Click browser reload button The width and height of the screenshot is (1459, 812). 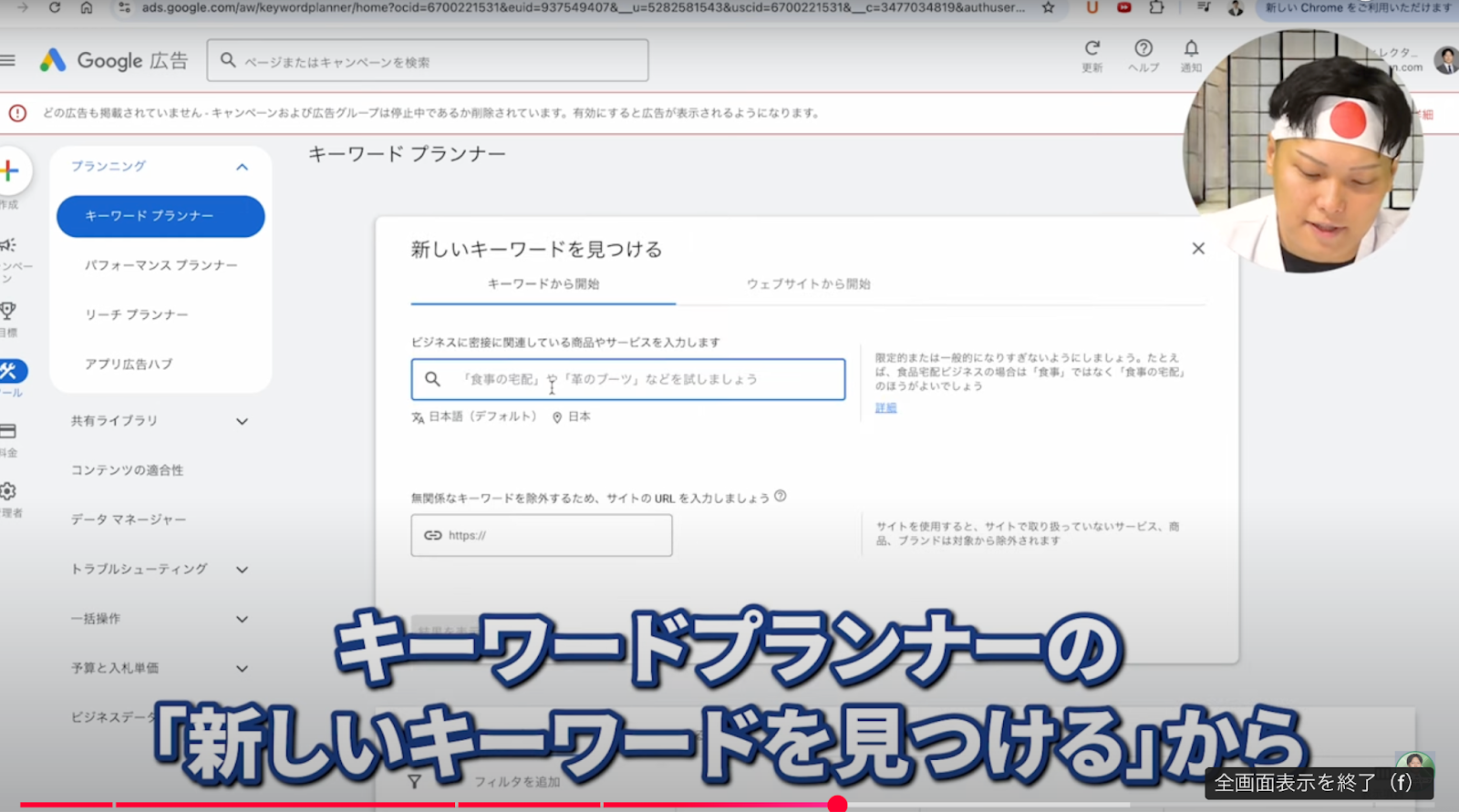point(55,7)
